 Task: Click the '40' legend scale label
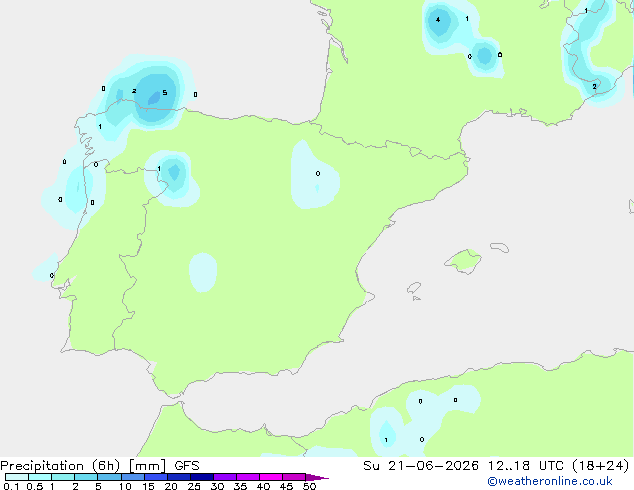coord(263,486)
